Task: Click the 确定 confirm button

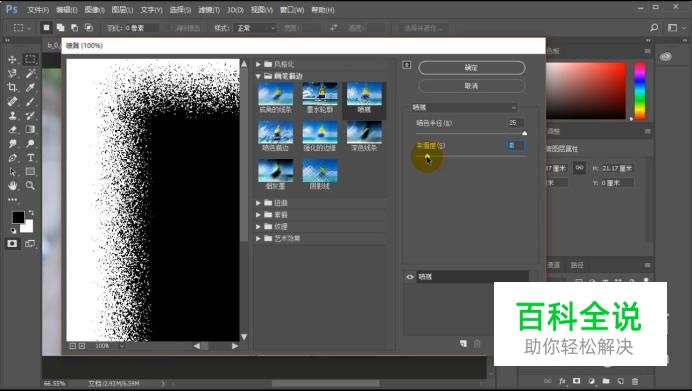Action: (x=472, y=68)
